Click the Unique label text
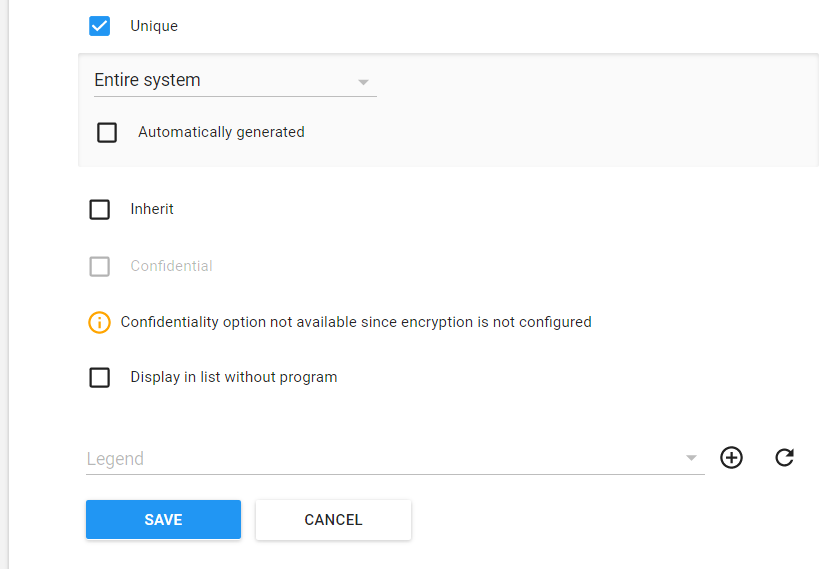 [154, 26]
